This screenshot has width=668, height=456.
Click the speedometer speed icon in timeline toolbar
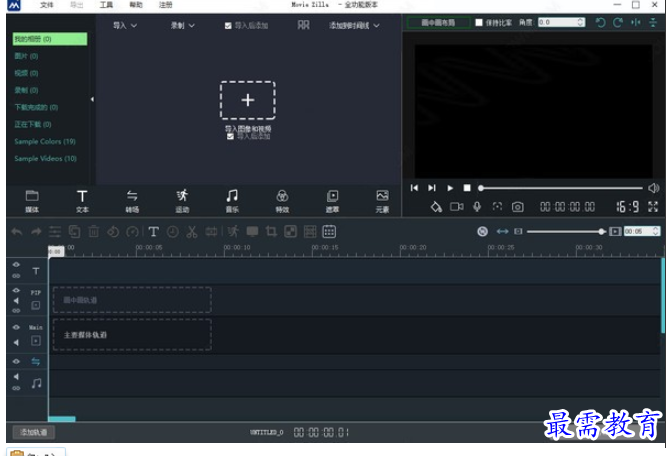[x=132, y=231]
